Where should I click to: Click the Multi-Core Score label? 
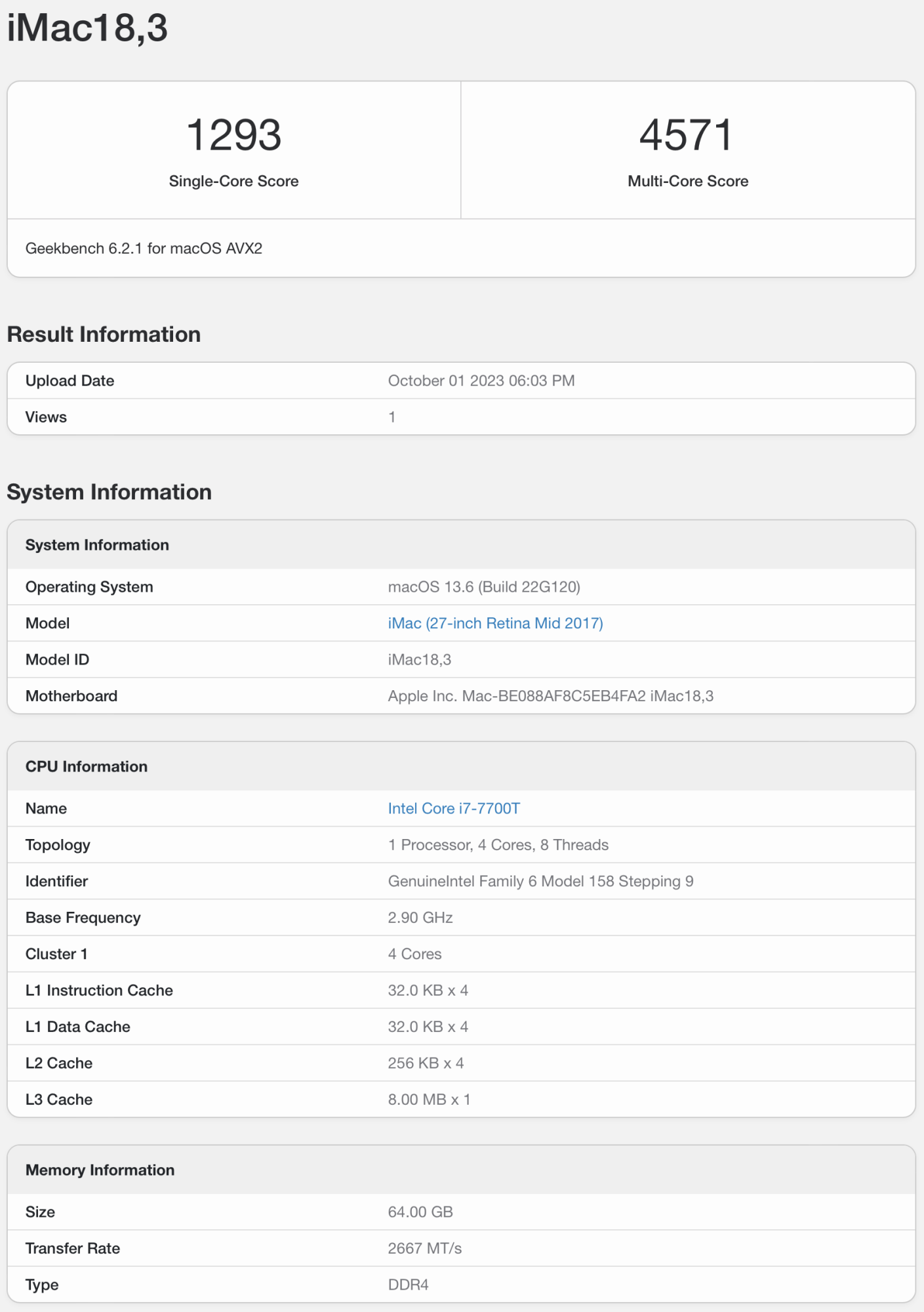coord(688,181)
